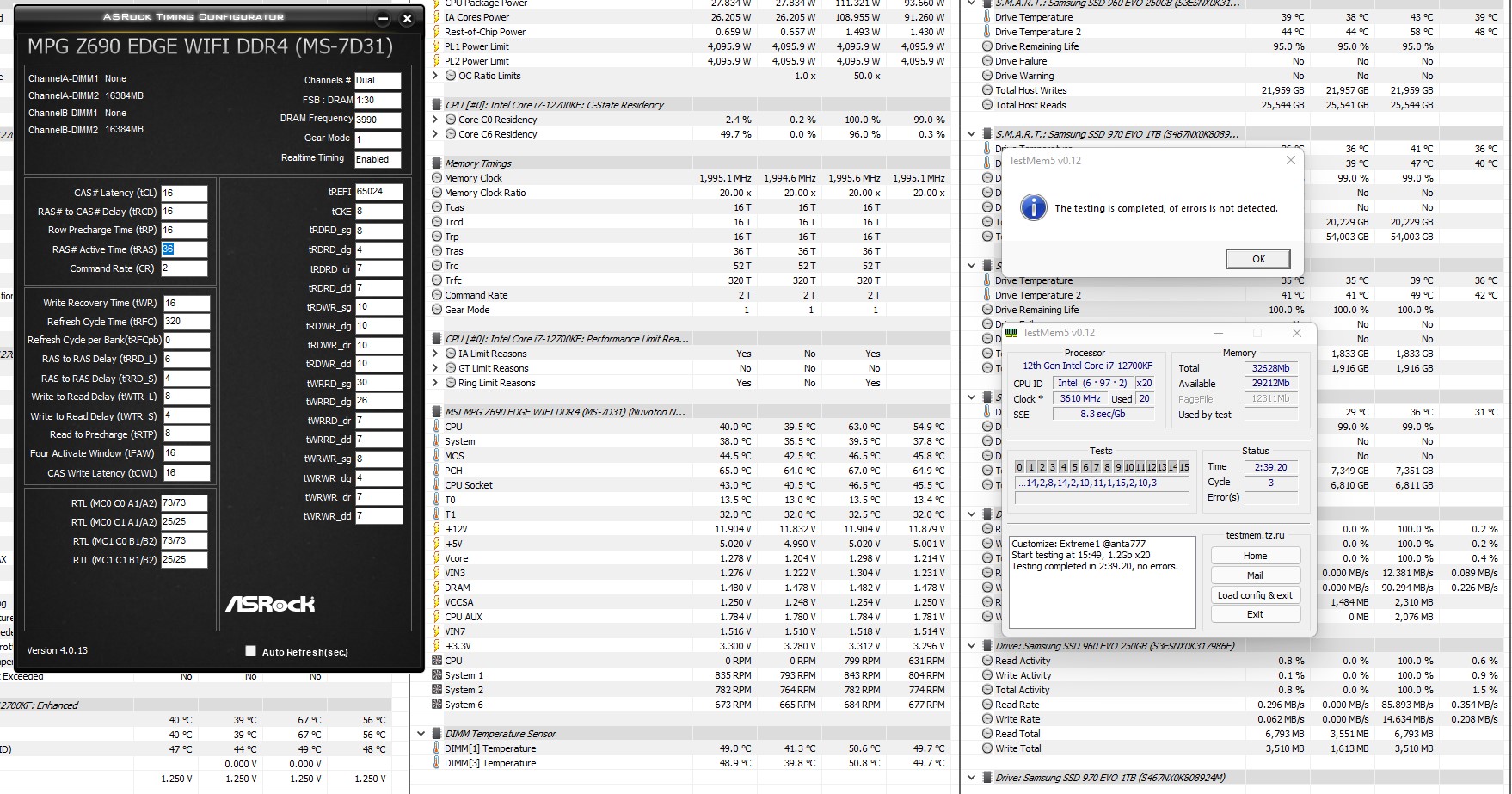Click the DRAM Frequency field showing 3990
The image size is (1512, 794).
point(378,120)
